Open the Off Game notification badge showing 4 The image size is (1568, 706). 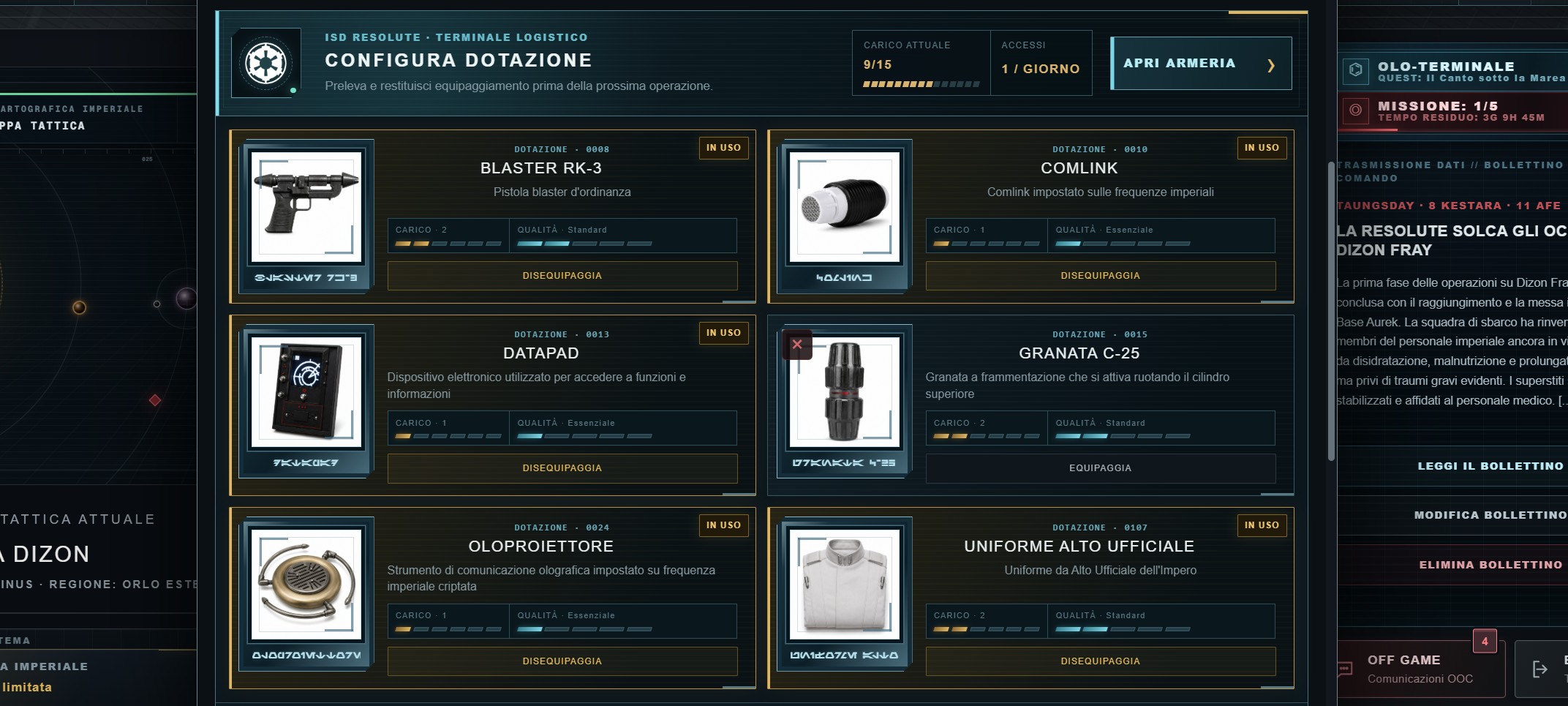coord(1485,642)
